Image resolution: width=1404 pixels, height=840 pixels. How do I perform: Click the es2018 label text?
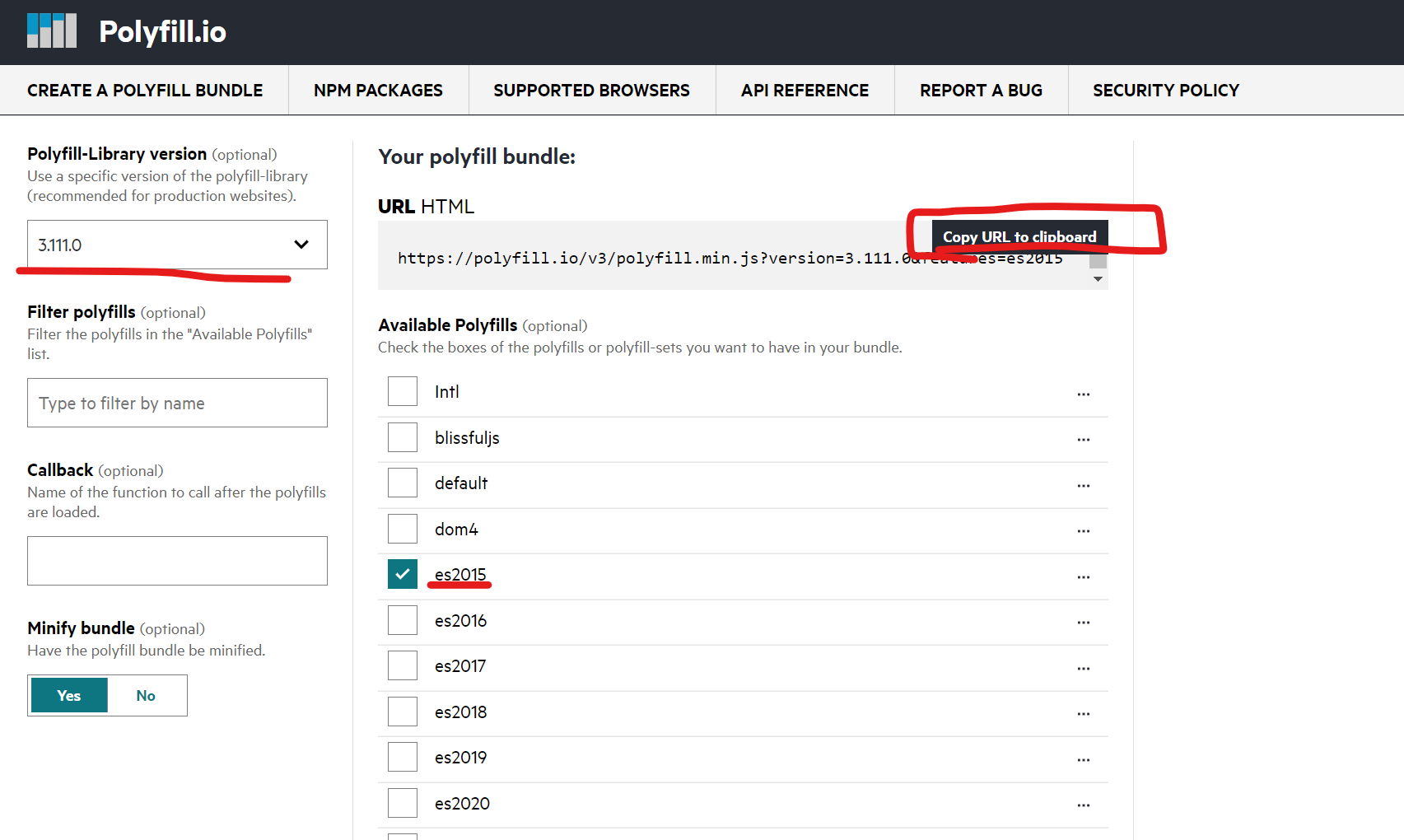coord(460,712)
